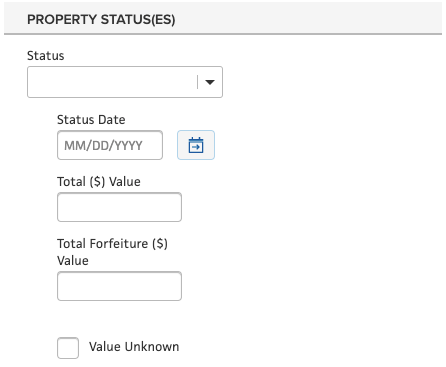Click the MM/DD/YYYY placeholder text
Viewport: 446px width, 367px height.
[103, 145]
